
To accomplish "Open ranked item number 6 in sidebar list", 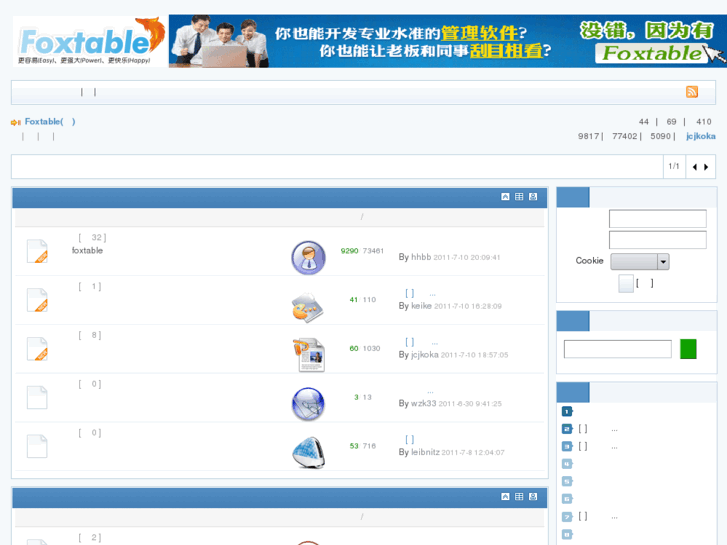I will [567, 499].
